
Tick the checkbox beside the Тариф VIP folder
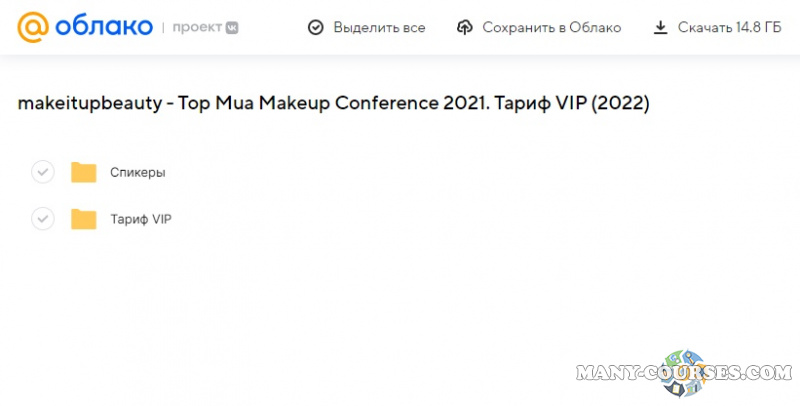[42, 219]
